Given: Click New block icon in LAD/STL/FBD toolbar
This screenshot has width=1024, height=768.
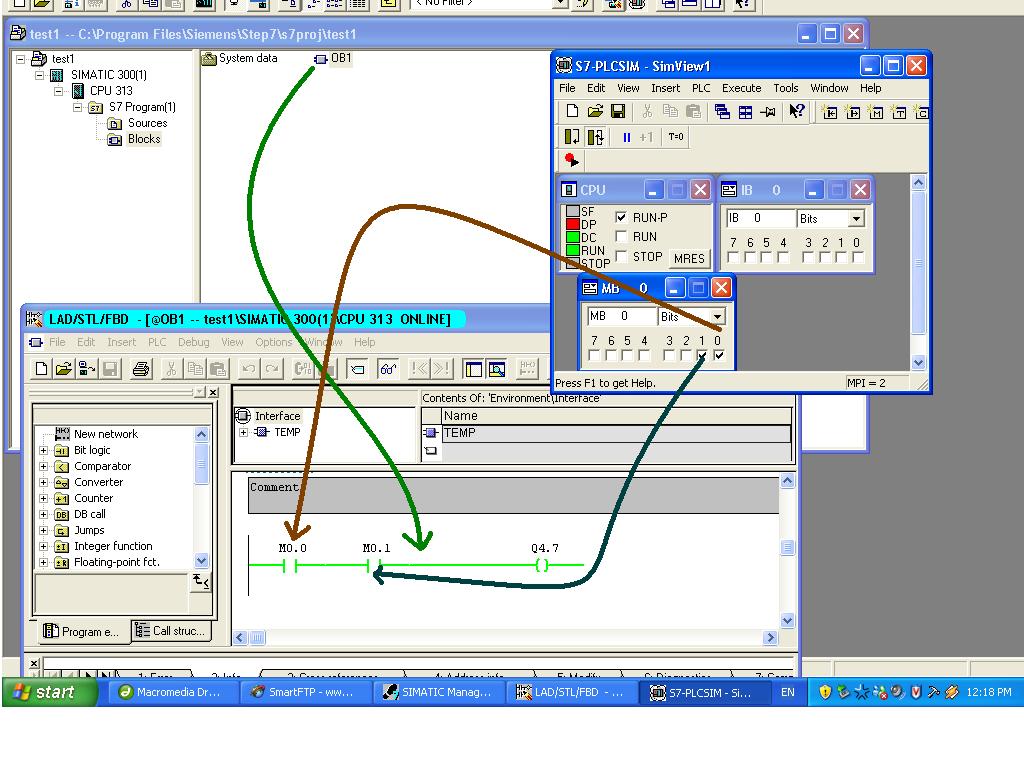Looking at the screenshot, I should (41, 369).
